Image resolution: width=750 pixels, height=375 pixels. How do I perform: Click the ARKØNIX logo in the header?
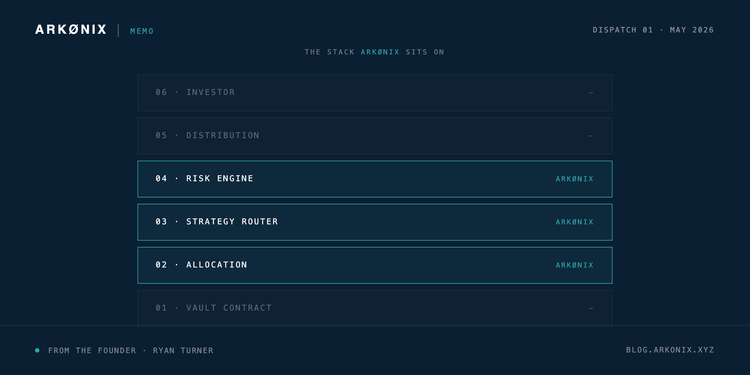71,30
